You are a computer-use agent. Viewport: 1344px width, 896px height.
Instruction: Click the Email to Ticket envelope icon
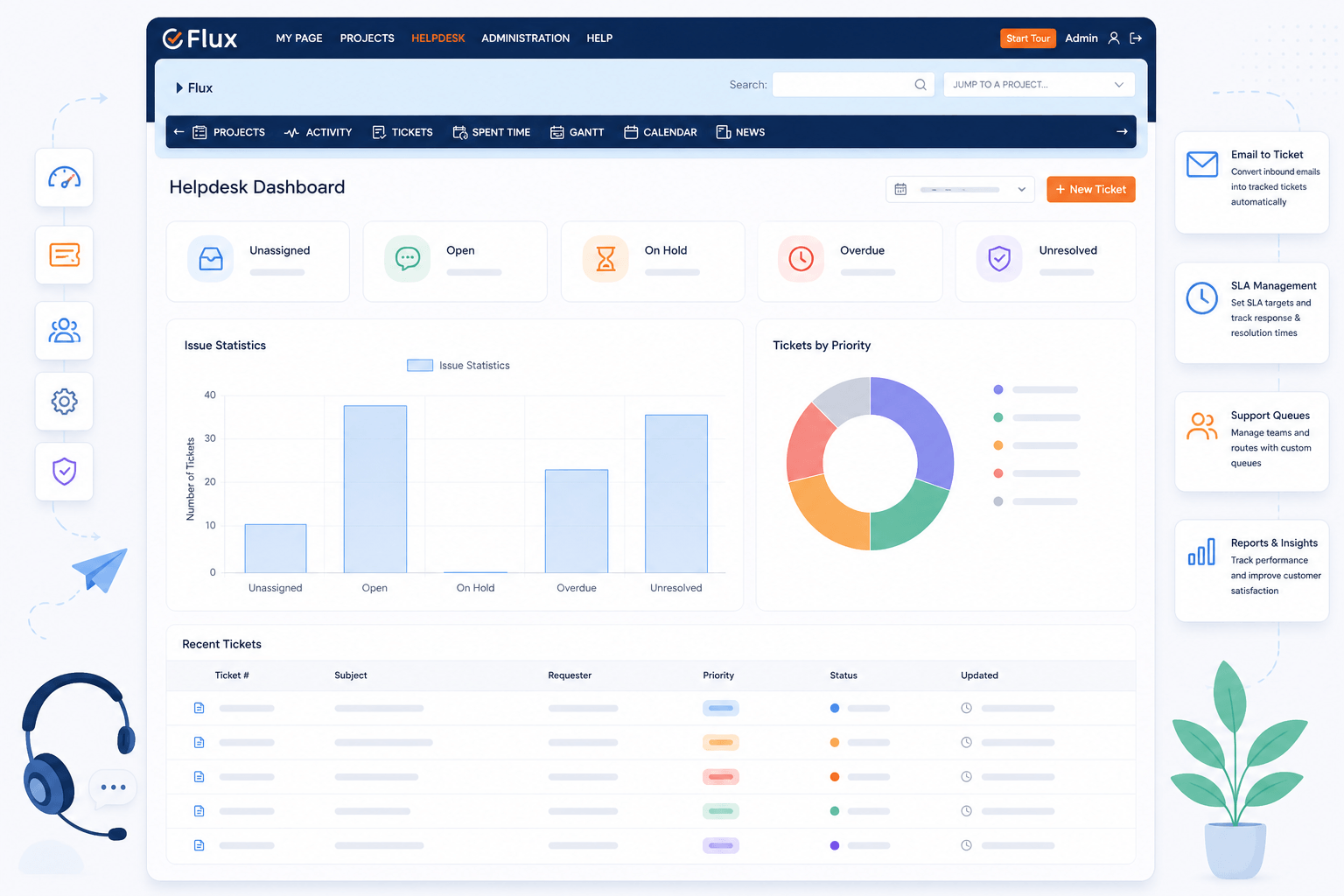coord(1202,164)
